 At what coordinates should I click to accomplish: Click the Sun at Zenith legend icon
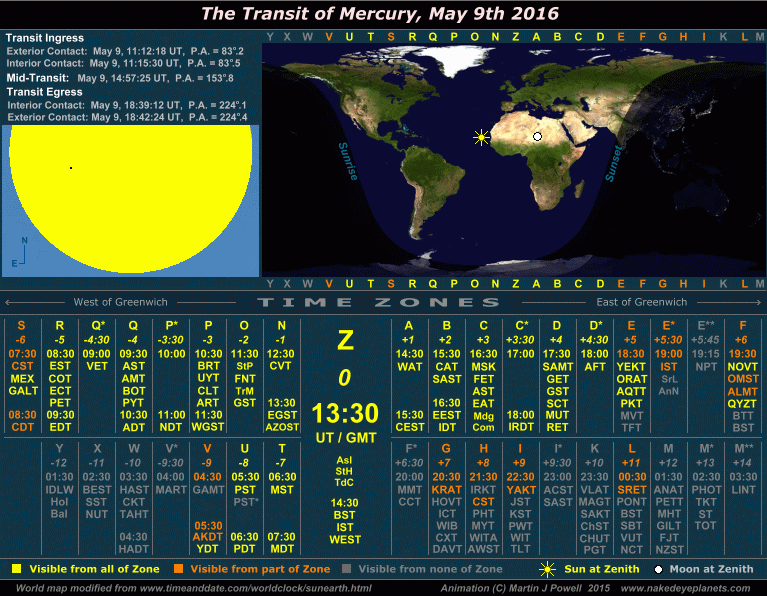(x=547, y=569)
